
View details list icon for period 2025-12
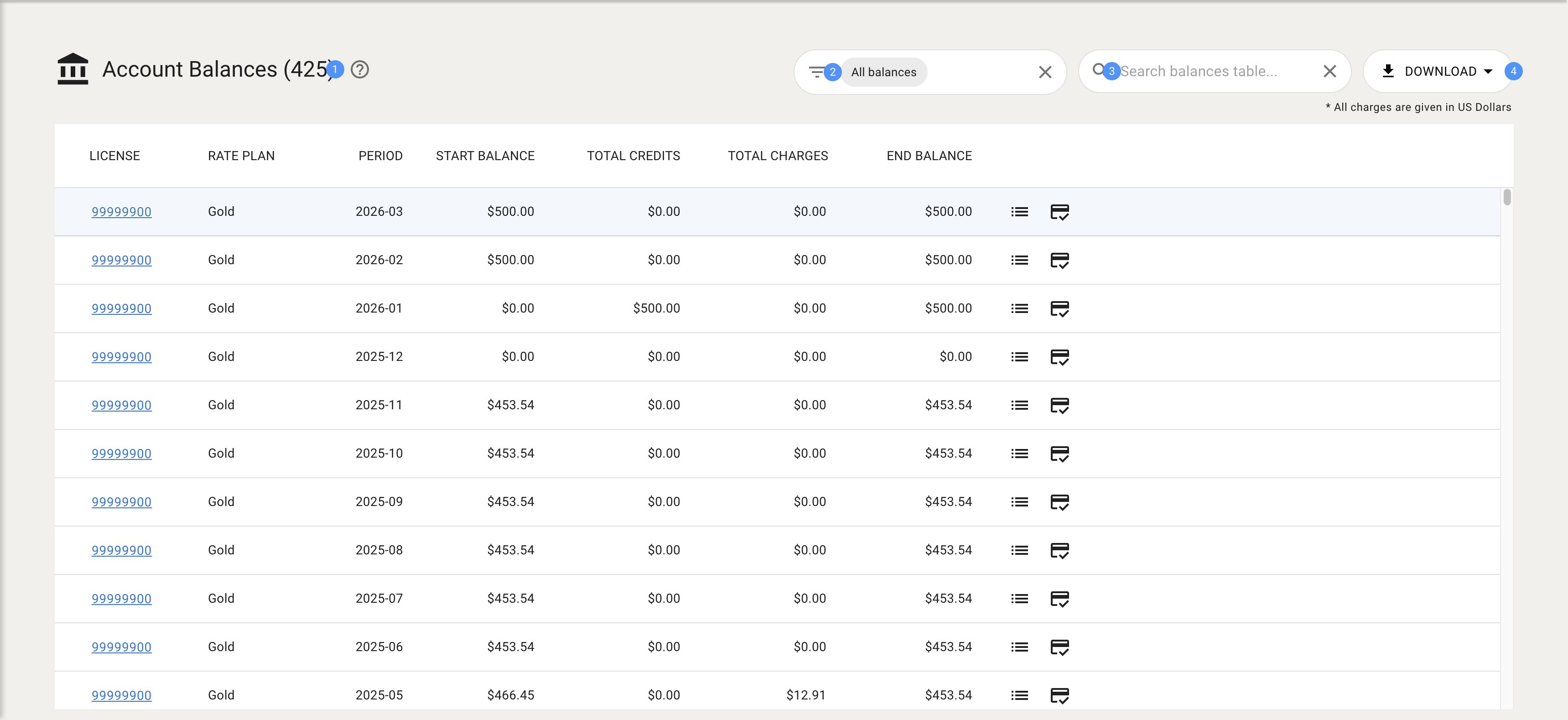(x=1020, y=357)
